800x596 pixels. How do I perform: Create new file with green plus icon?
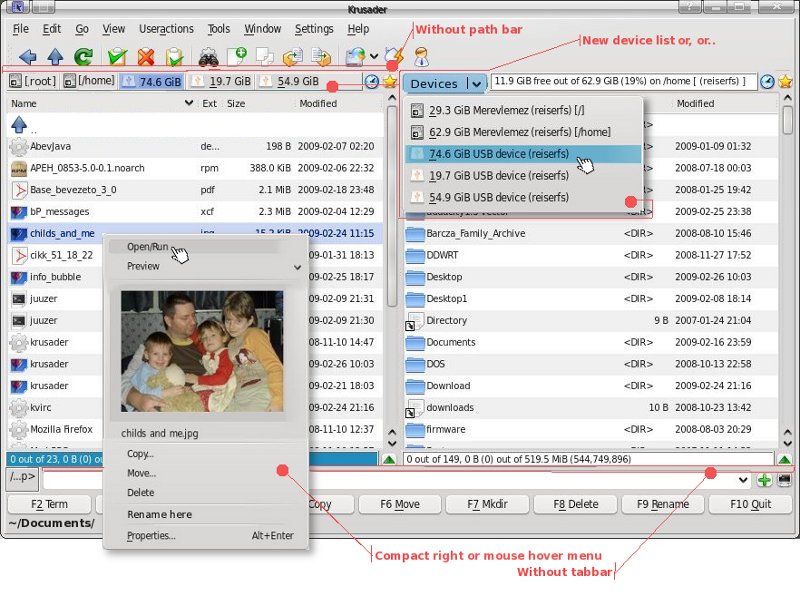[237, 57]
